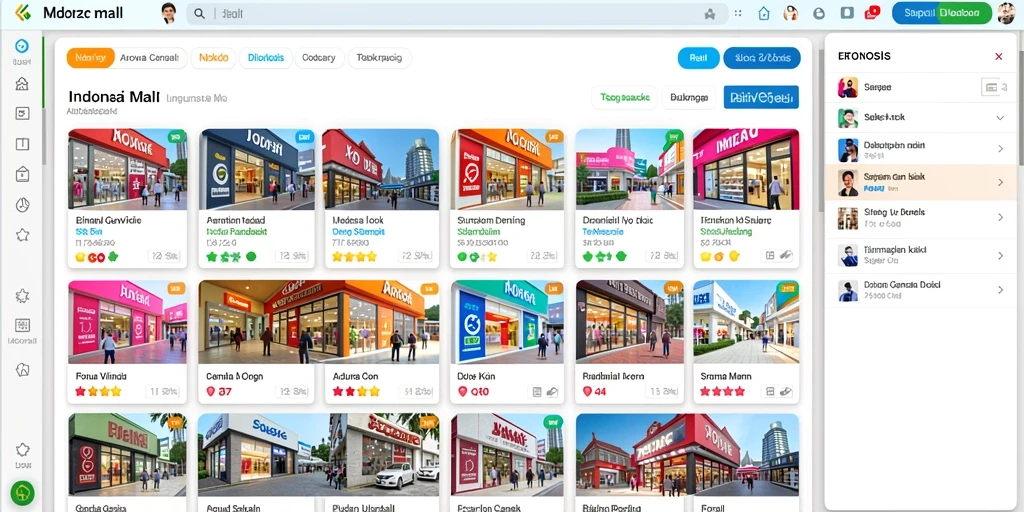This screenshot has height=512, width=1024.
Task: Open the Srama Monn store thumbnail
Action: 746,322
